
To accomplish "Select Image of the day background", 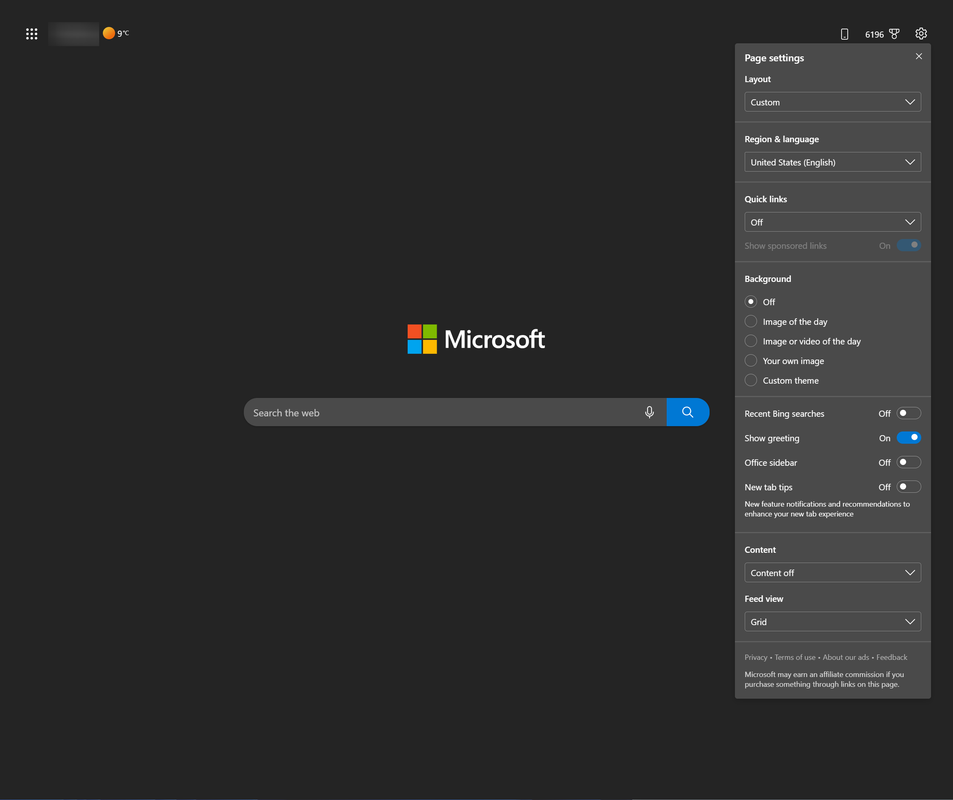I will pyautogui.click(x=751, y=322).
